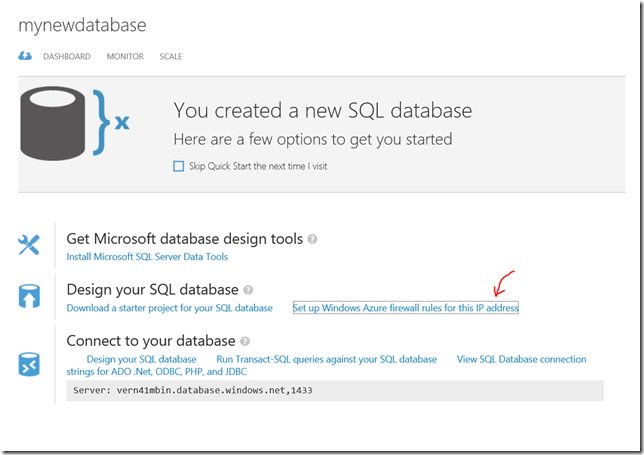Click the database cylinder graphic
This screenshot has width=644, height=455.
click(53, 123)
